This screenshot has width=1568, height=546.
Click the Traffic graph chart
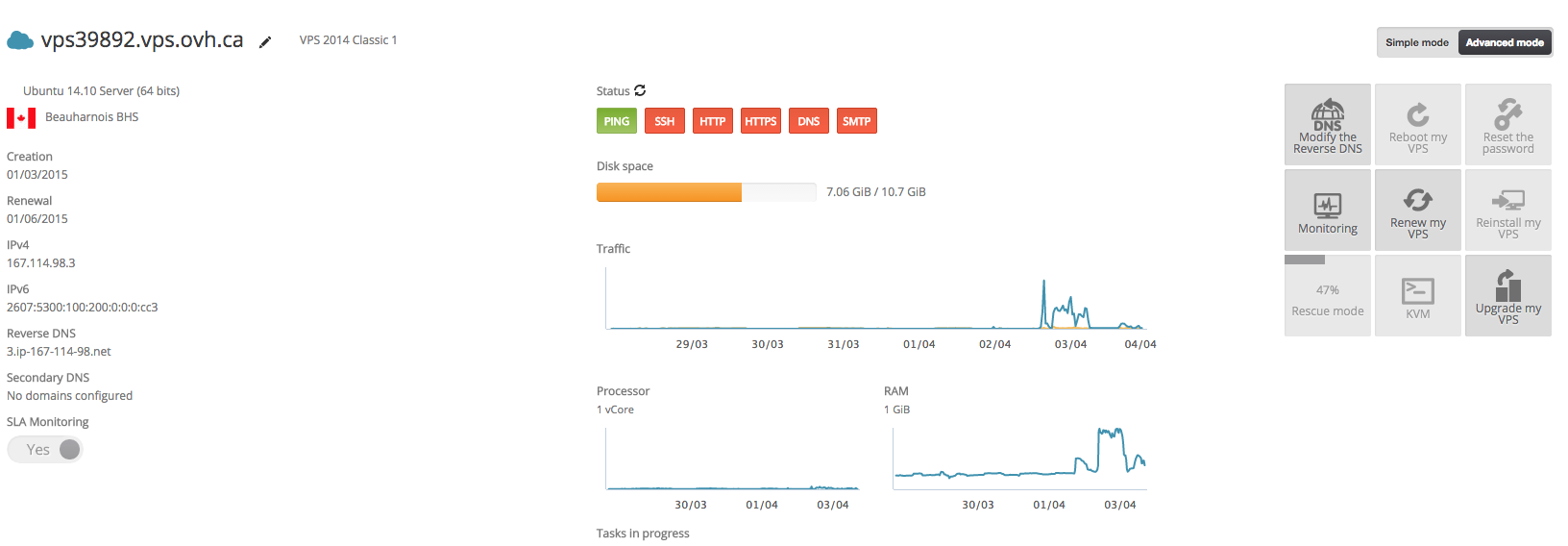click(x=876, y=300)
